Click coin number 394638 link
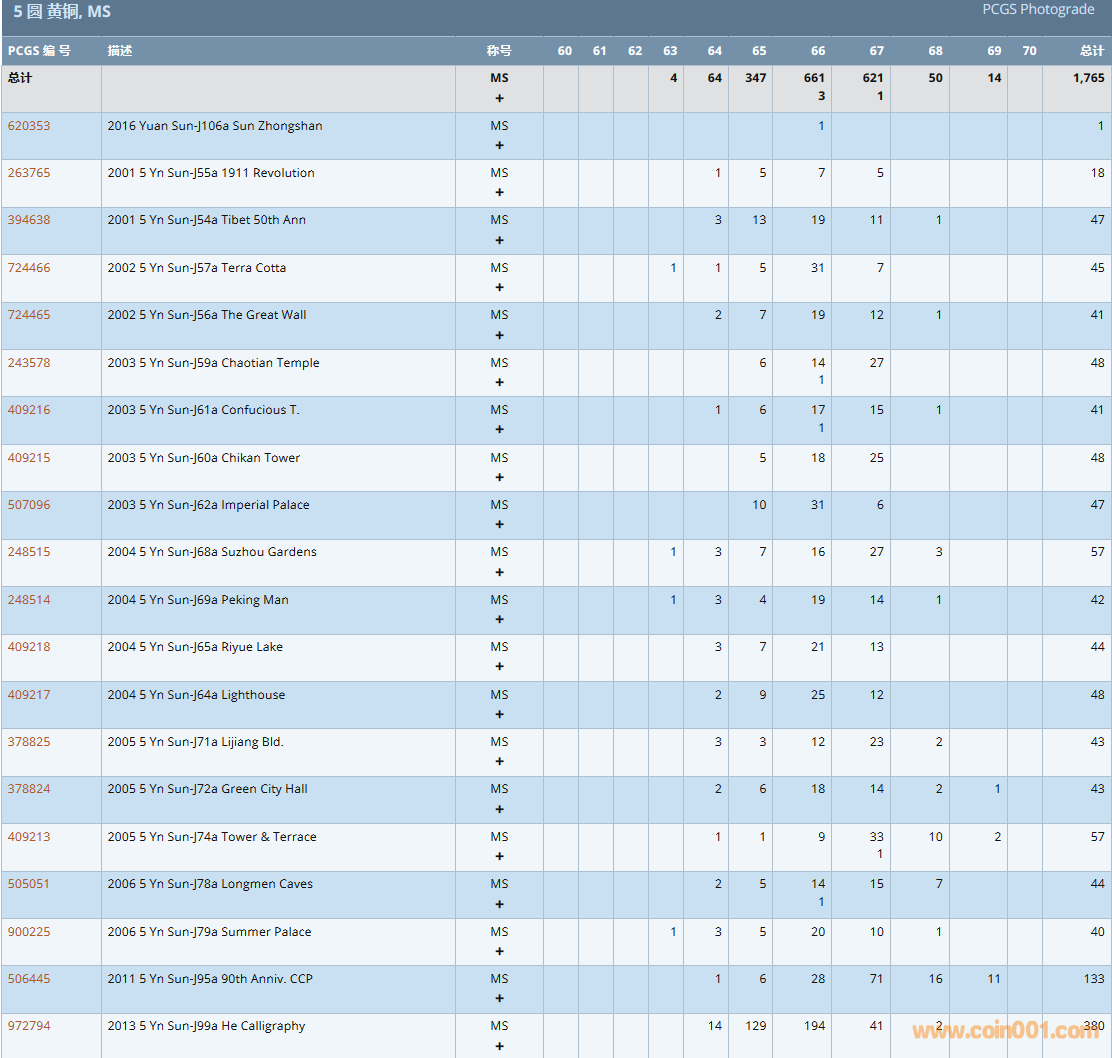The width and height of the screenshot is (1112, 1058). [x=29, y=220]
